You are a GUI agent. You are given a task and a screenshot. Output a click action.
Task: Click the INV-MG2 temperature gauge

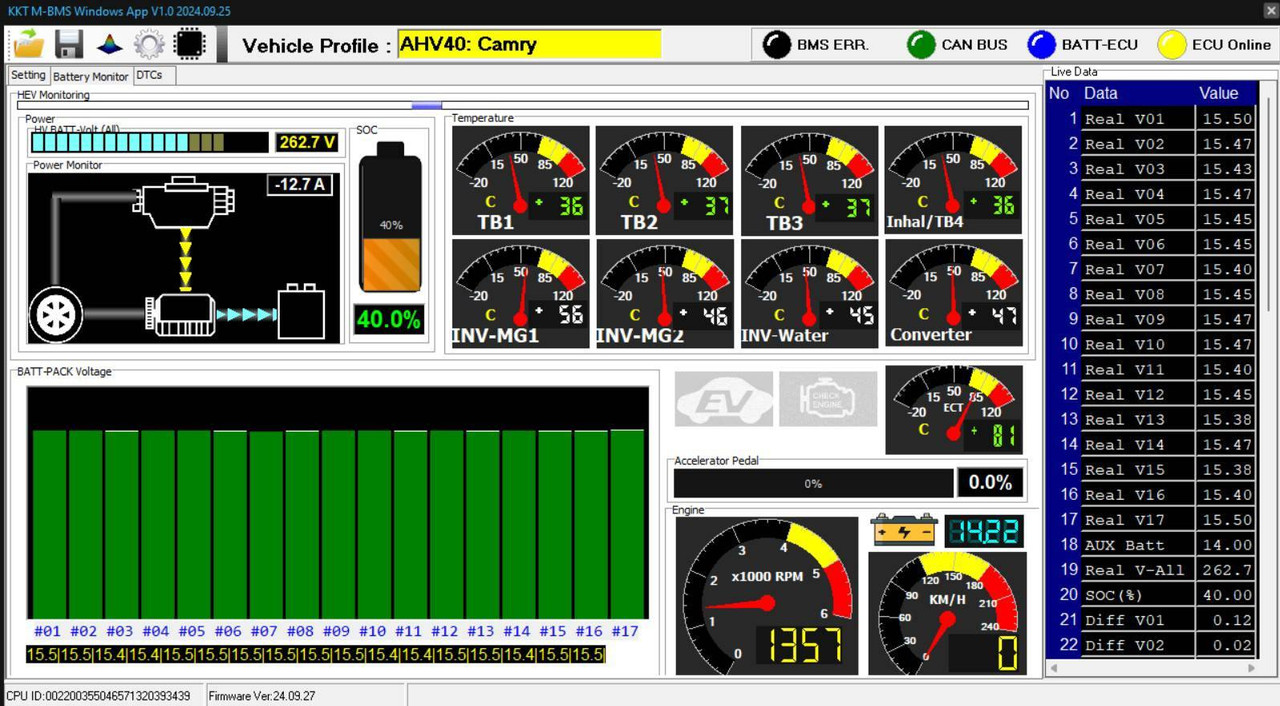(x=664, y=293)
